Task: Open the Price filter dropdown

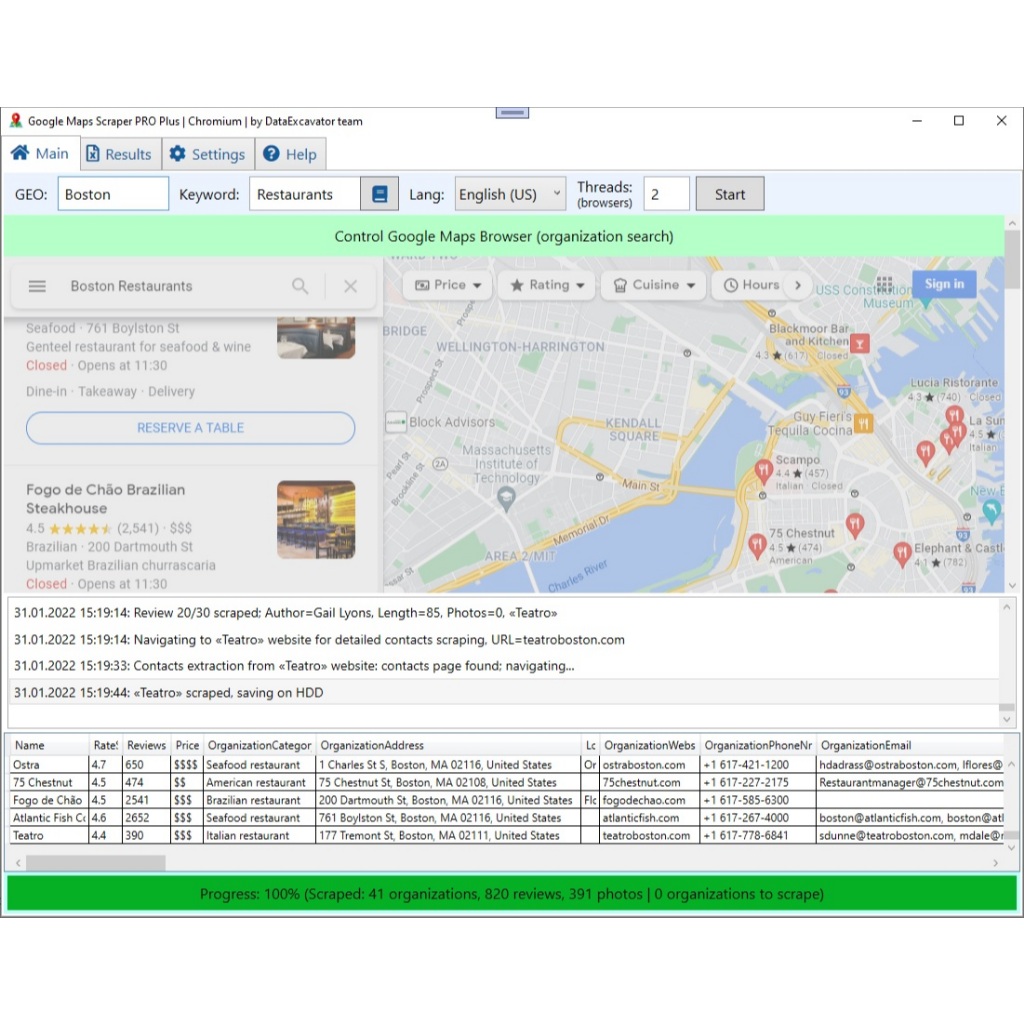Action: click(448, 285)
